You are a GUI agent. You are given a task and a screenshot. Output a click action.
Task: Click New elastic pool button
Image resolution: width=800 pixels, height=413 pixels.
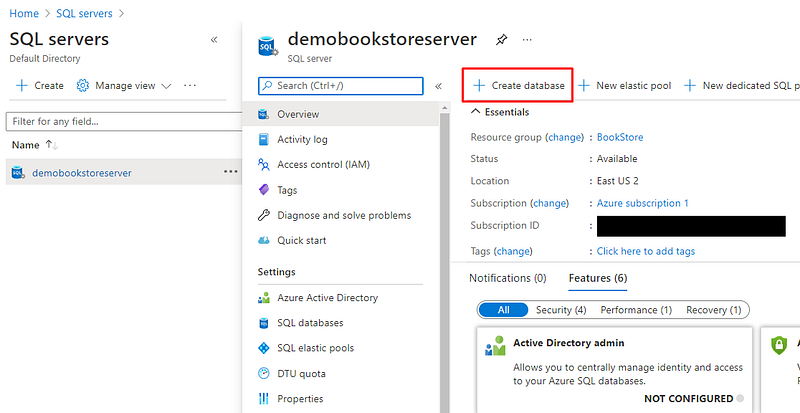(624, 86)
